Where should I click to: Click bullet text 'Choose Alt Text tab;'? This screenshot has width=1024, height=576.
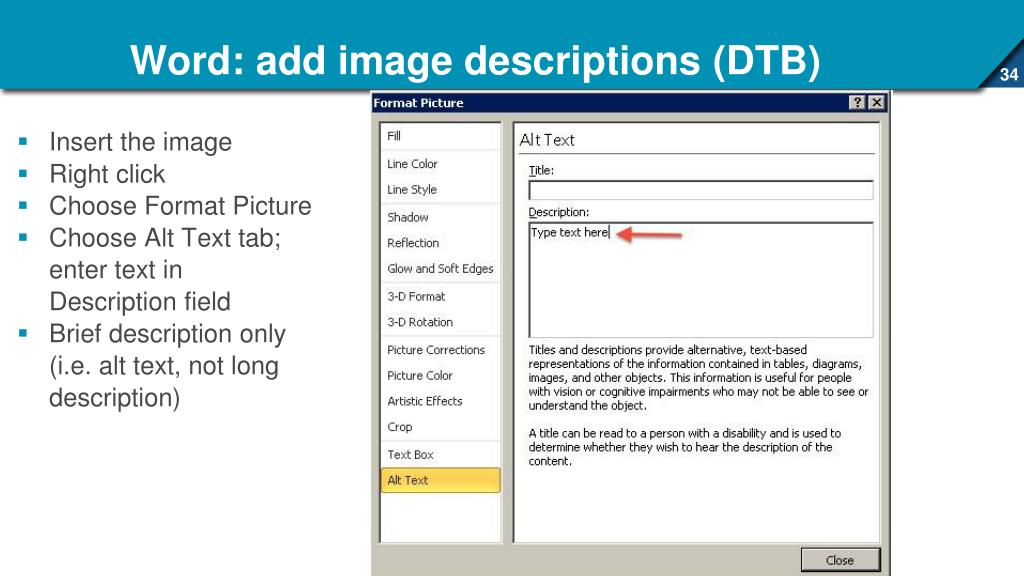165,238
